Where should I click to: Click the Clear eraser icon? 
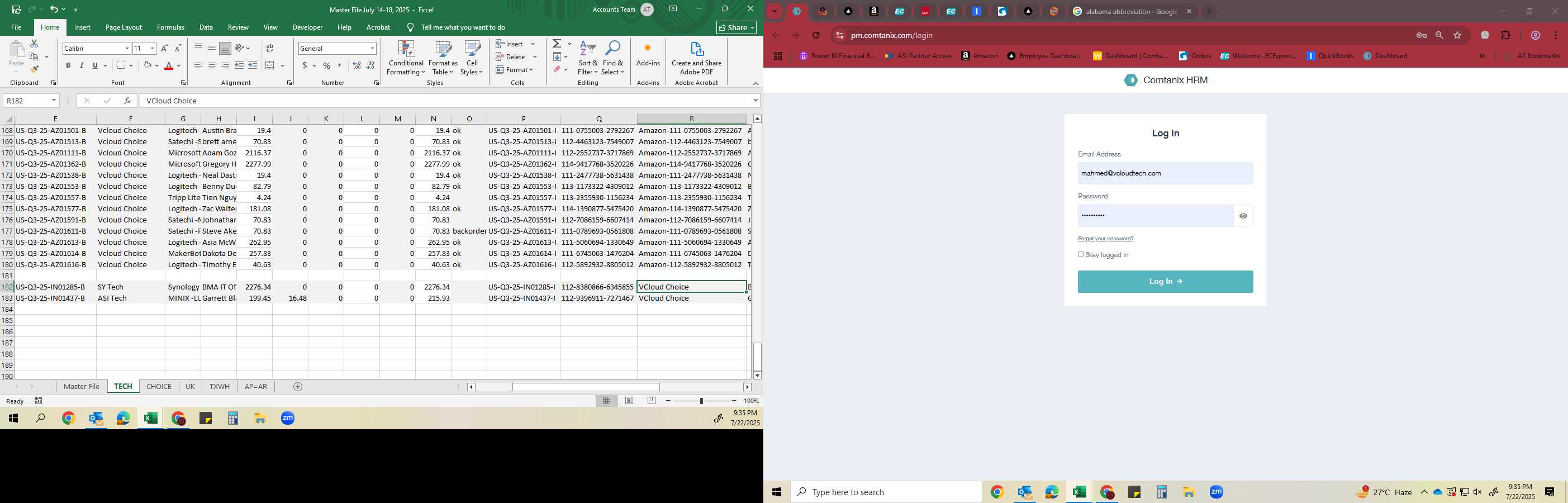(557, 69)
